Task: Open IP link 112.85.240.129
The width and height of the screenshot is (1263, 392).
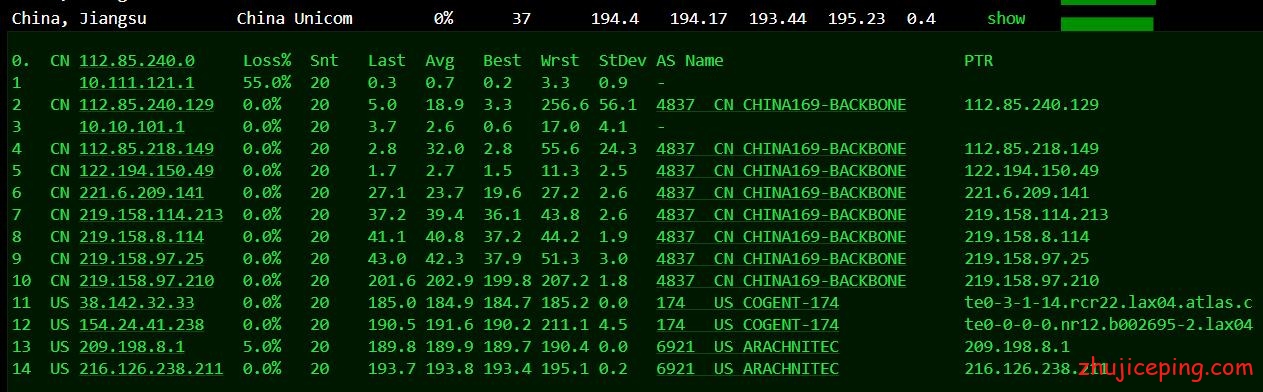Action: click(x=146, y=104)
